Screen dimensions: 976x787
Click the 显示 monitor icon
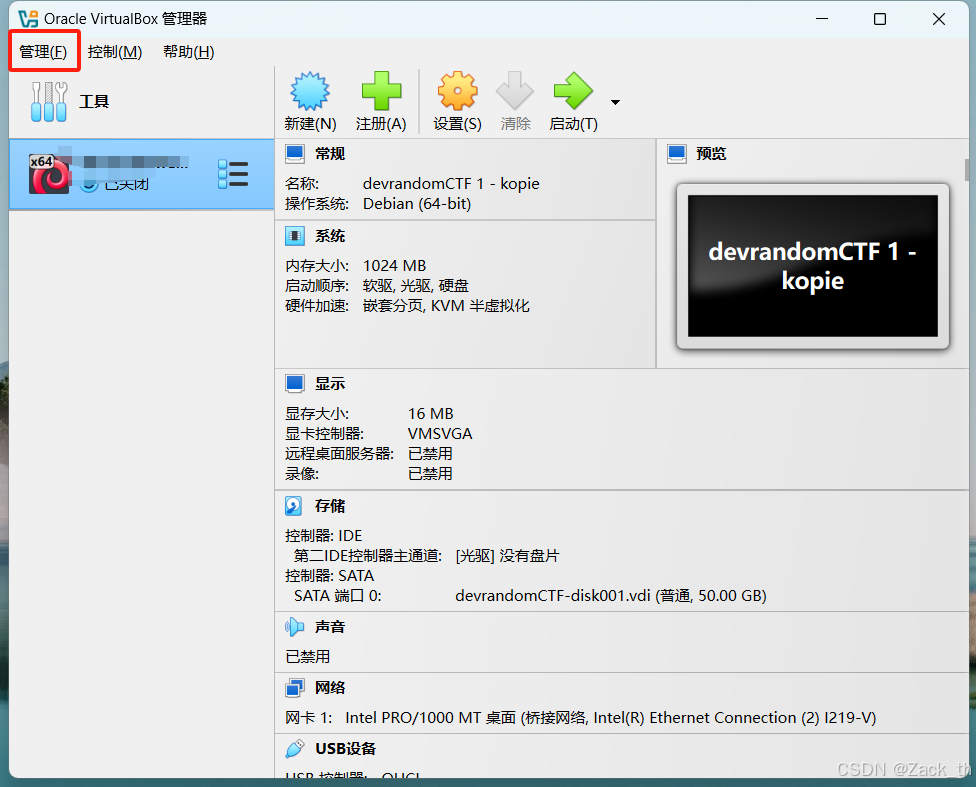point(295,384)
